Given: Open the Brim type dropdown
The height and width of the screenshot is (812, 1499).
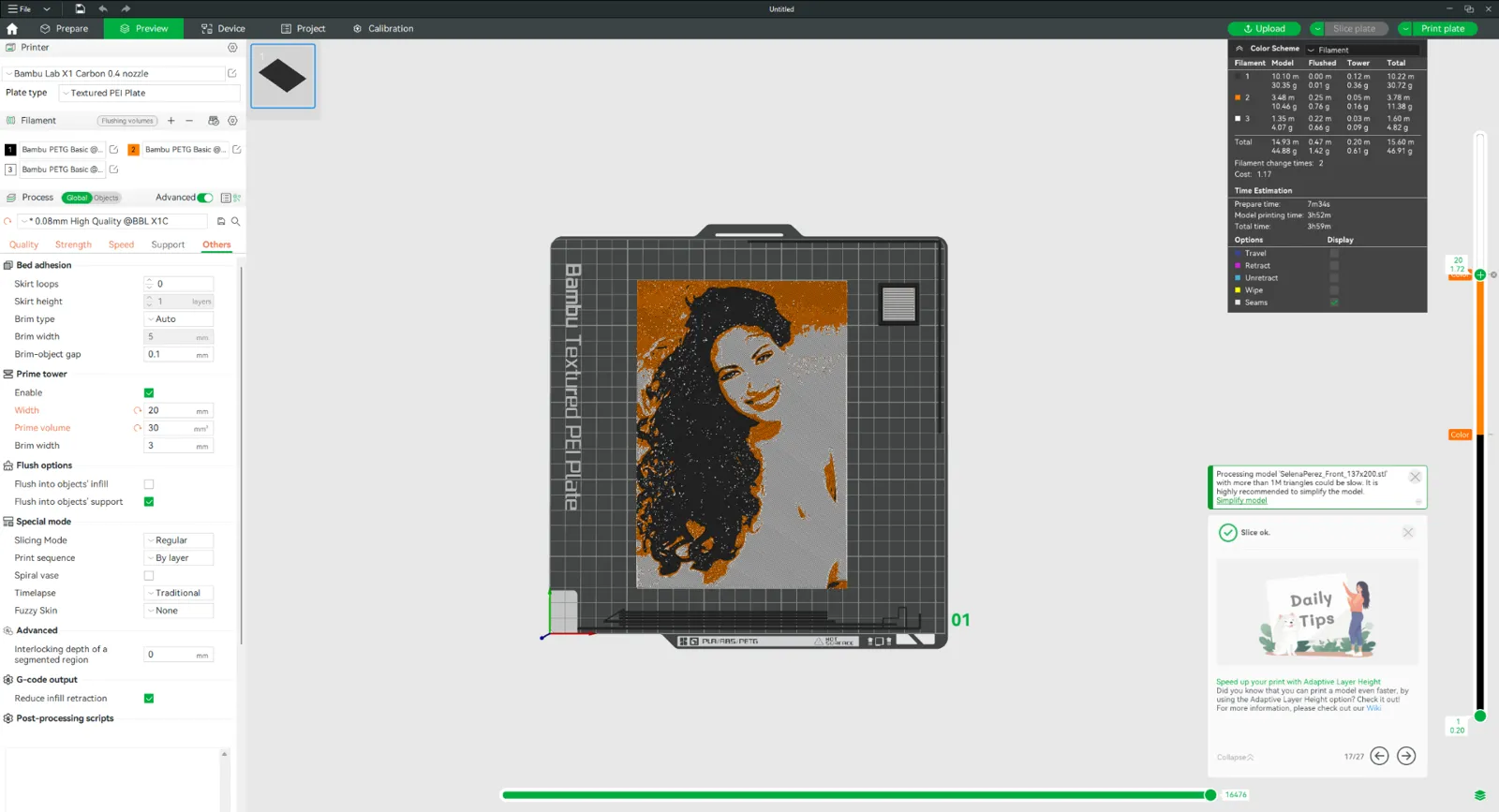Looking at the screenshot, I should pos(179,319).
